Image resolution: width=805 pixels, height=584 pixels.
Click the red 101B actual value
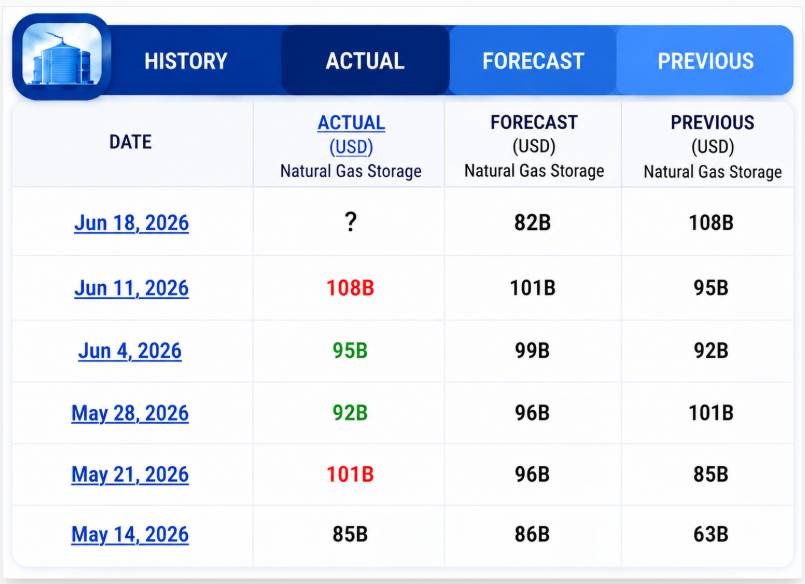(x=350, y=474)
